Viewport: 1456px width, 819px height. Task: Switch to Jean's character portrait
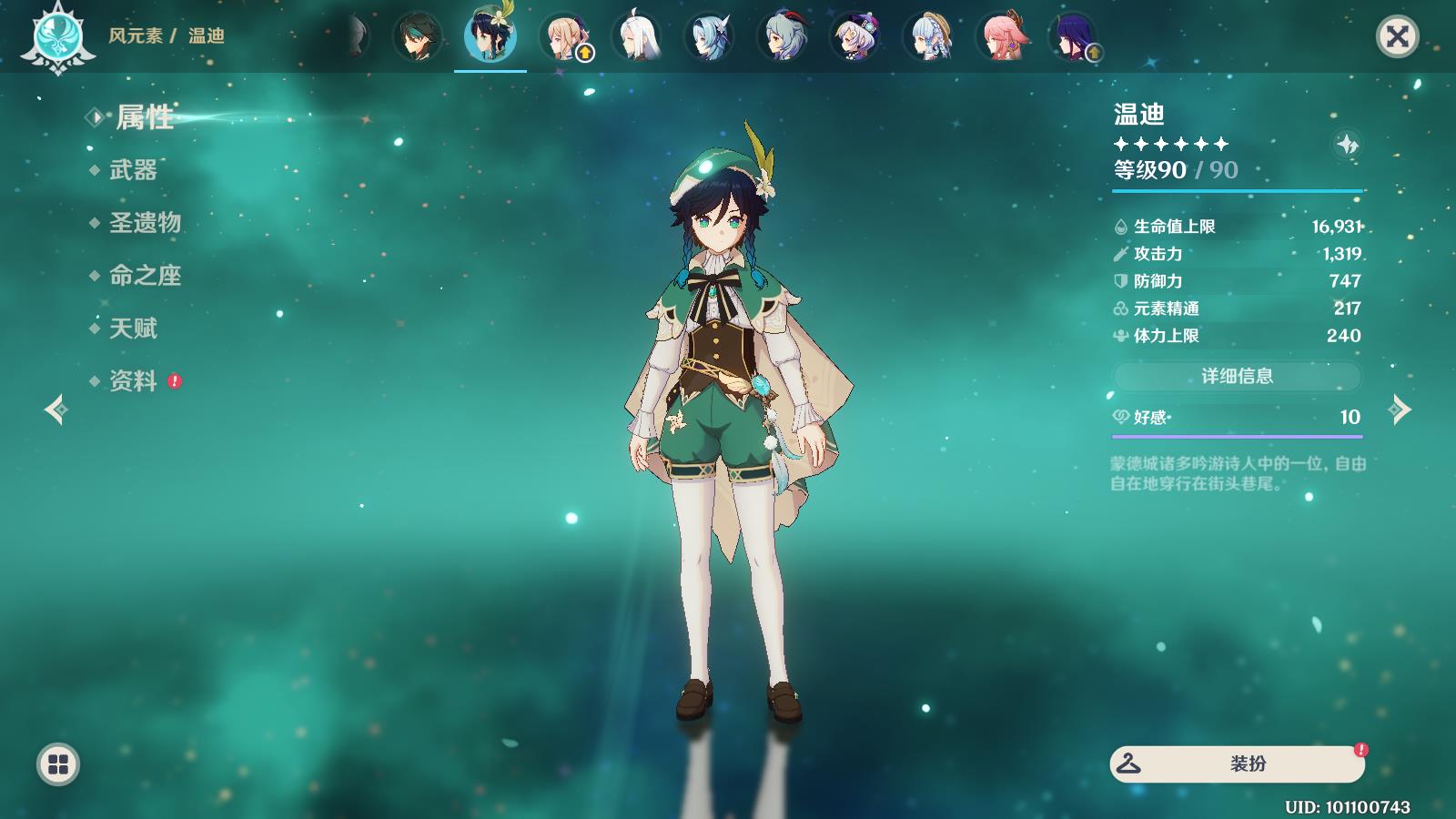click(x=564, y=37)
